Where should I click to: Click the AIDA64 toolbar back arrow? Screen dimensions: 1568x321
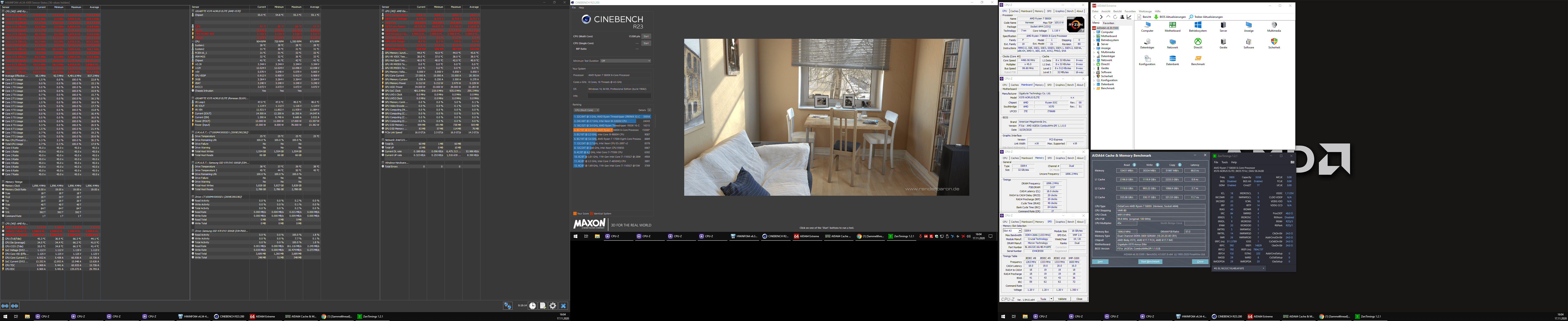click(1094, 17)
